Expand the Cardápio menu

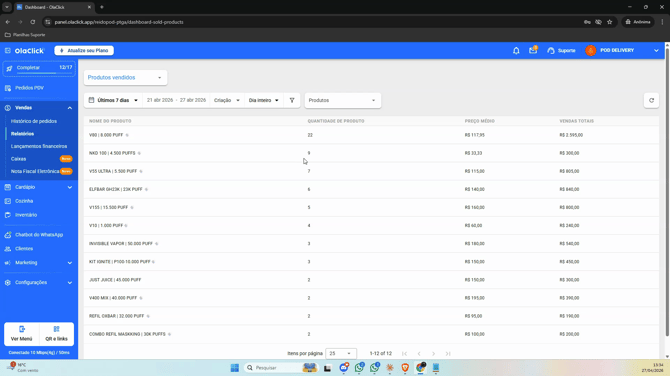coord(39,187)
